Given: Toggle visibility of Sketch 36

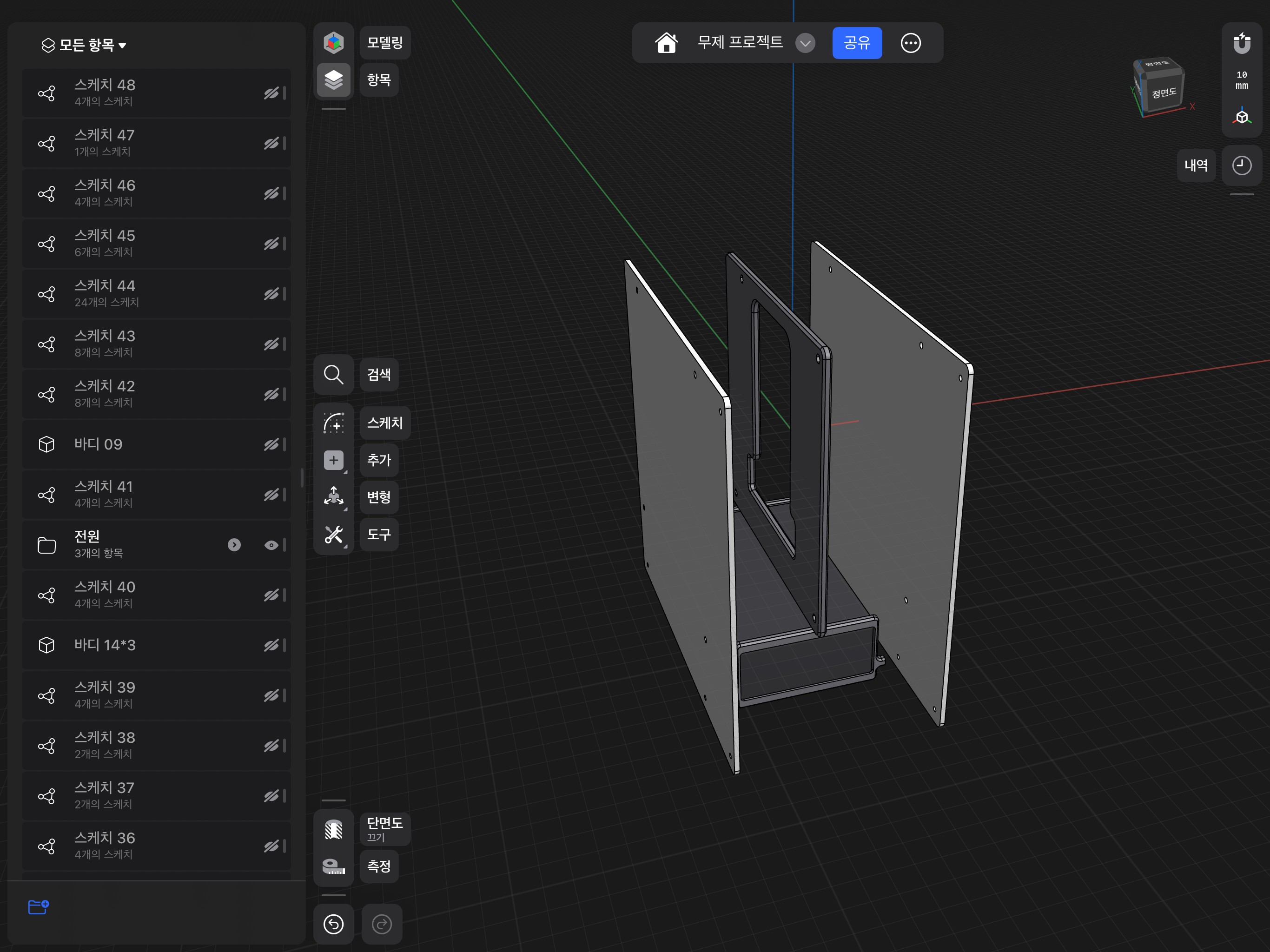Looking at the screenshot, I should [271, 846].
